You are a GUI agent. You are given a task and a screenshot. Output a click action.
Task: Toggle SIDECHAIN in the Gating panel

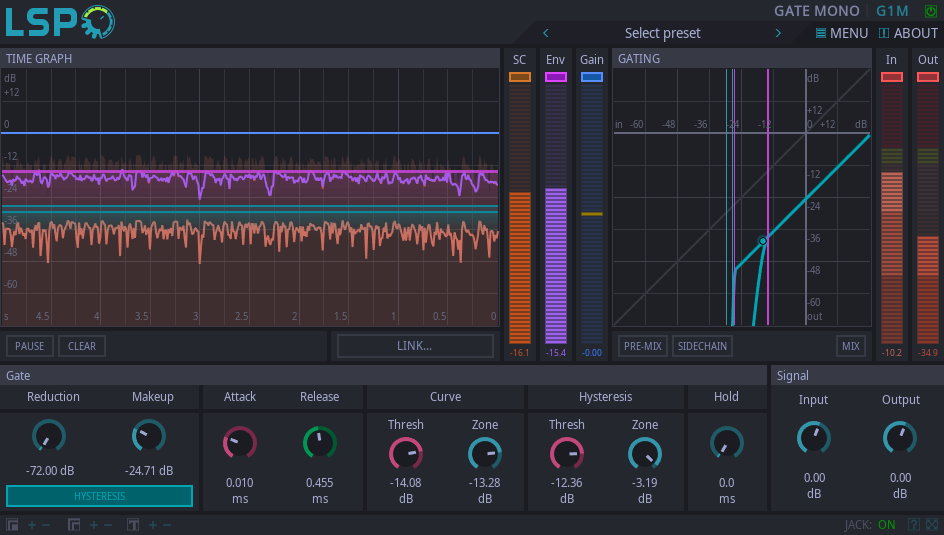702,346
